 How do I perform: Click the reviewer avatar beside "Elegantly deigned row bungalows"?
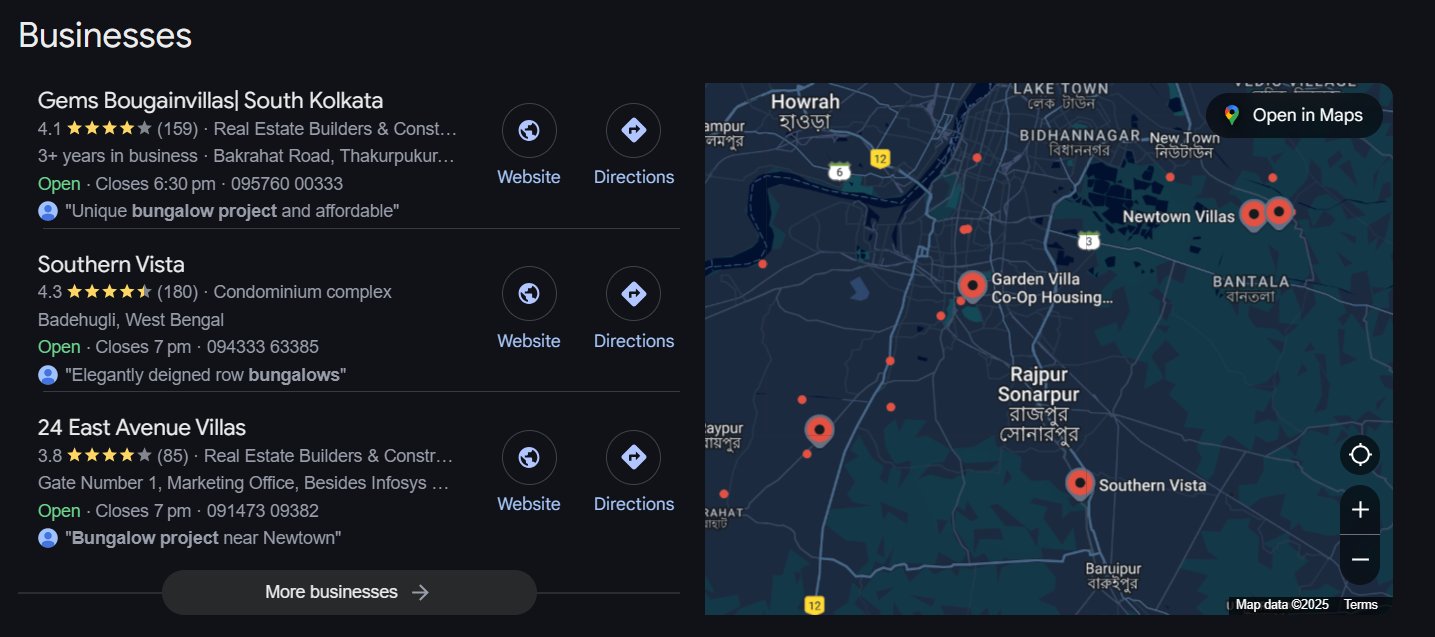coord(48,375)
